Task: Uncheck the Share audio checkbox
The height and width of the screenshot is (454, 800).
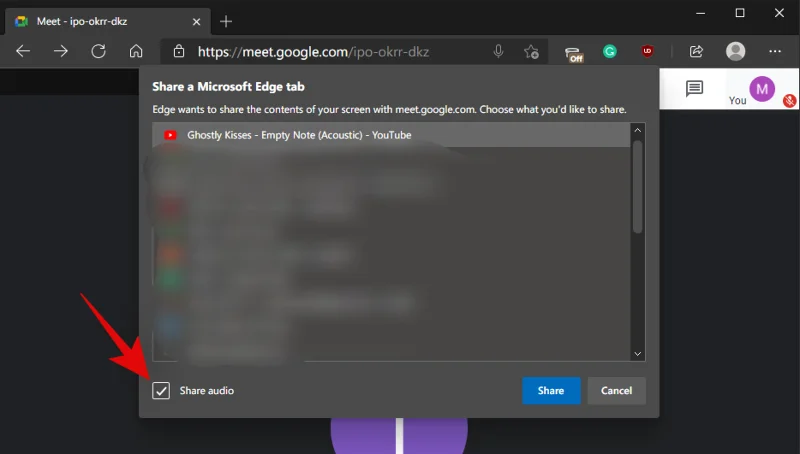Action: pos(161,391)
